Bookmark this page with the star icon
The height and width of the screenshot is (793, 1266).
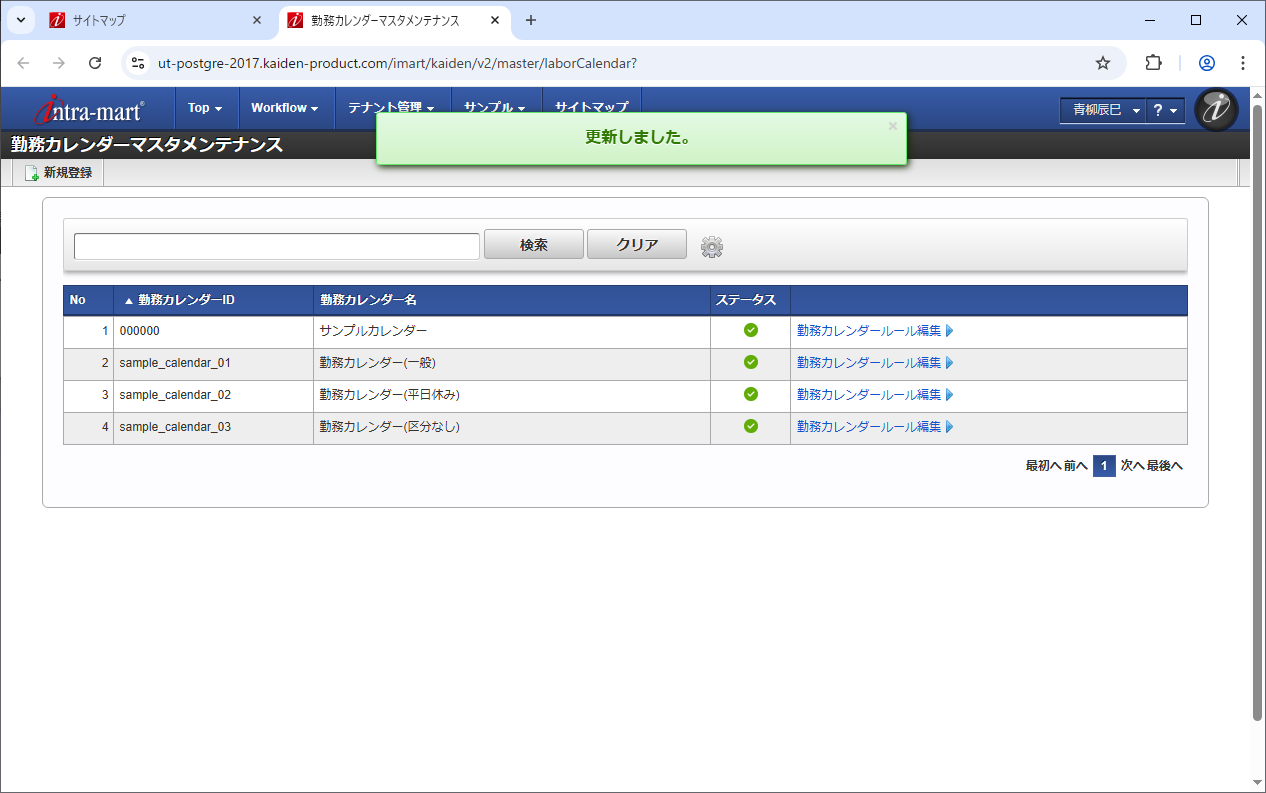tap(1103, 63)
